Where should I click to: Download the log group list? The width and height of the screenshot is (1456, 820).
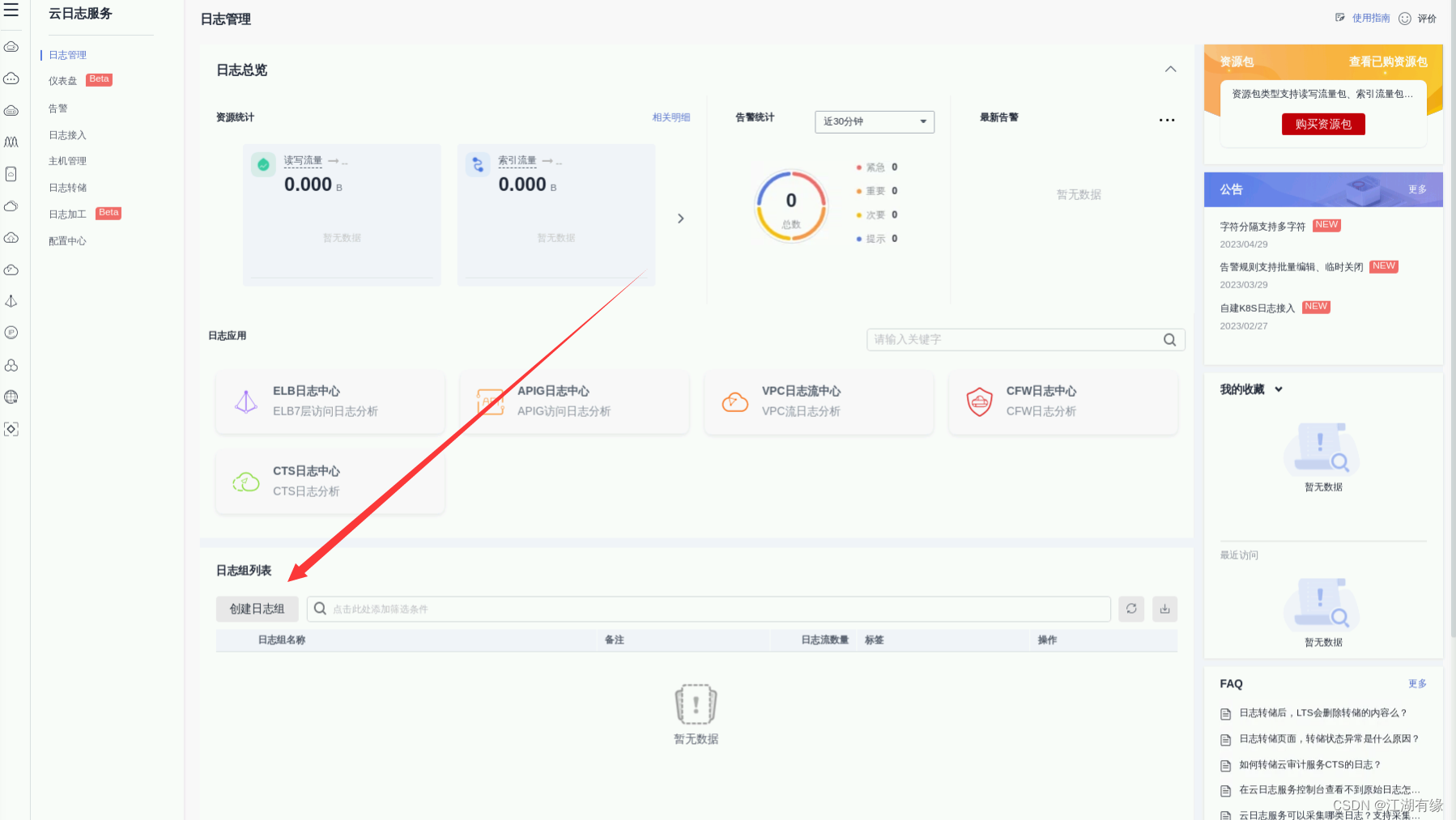[x=1164, y=609]
